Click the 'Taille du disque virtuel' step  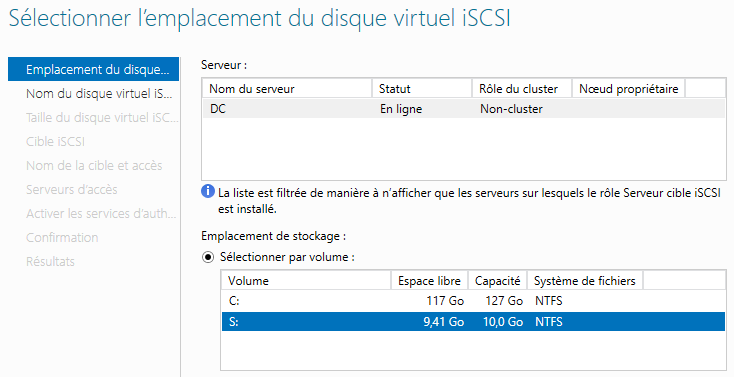(102, 118)
